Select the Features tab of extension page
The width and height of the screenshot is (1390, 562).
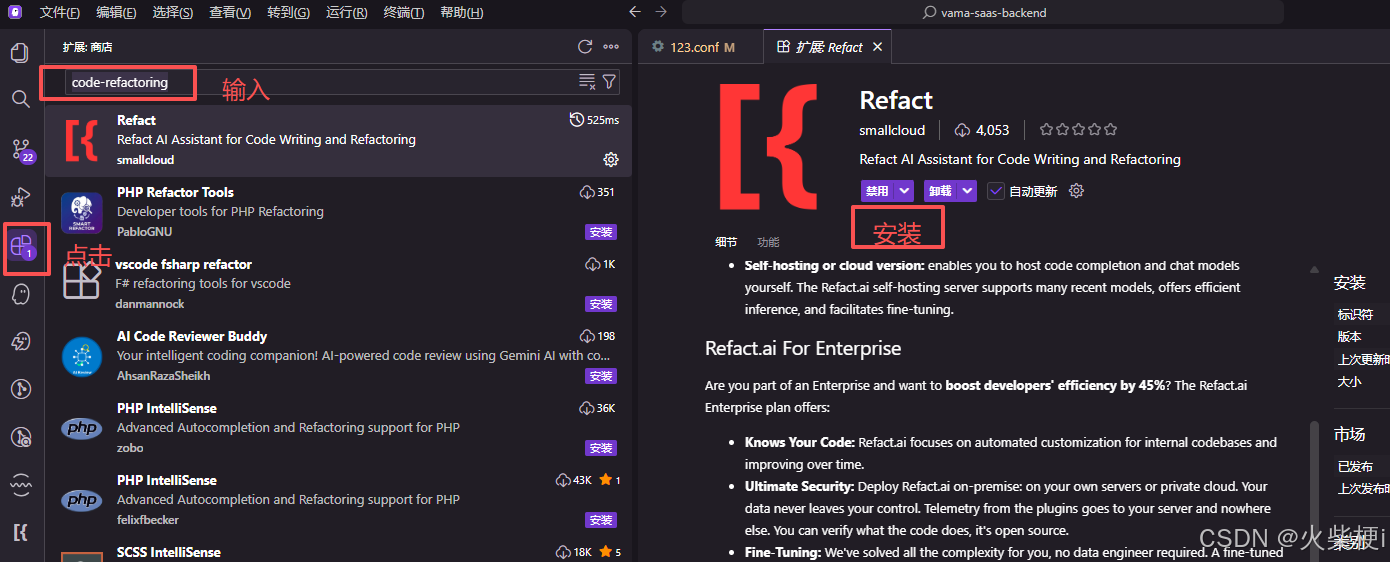click(768, 242)
